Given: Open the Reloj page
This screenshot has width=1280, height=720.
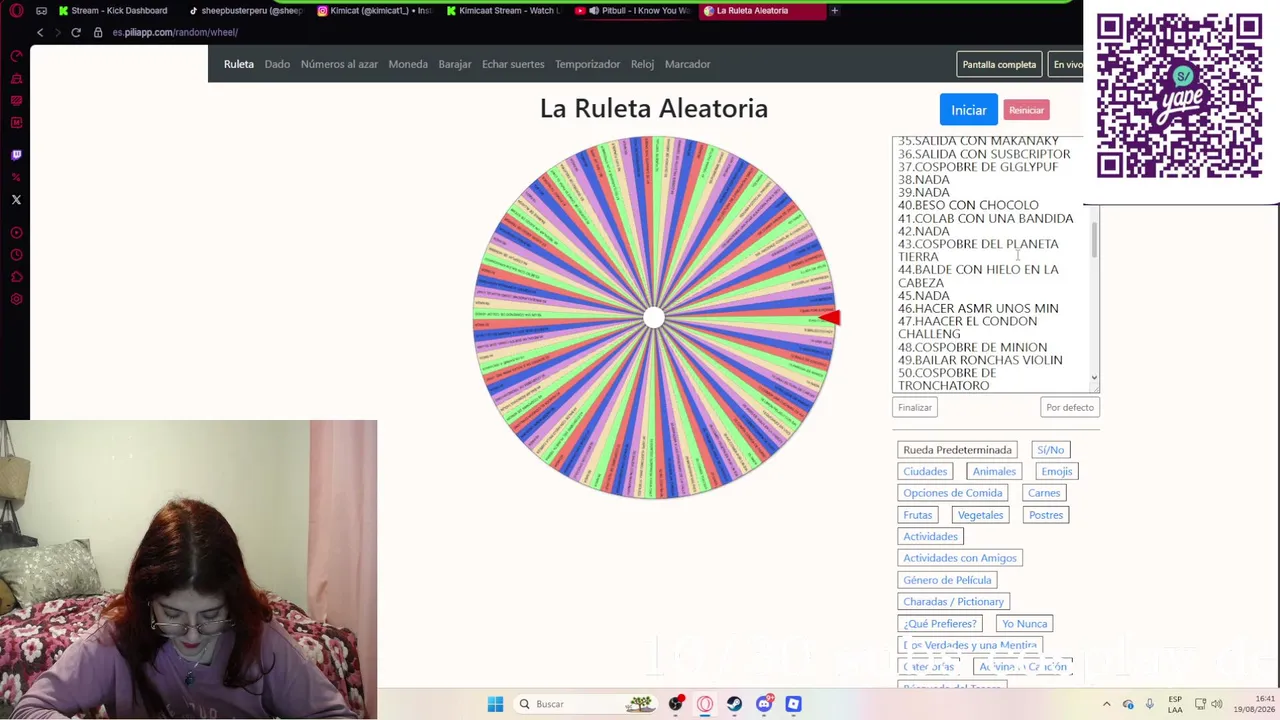Looking at the screenshot, I should [x=642, y=64].
